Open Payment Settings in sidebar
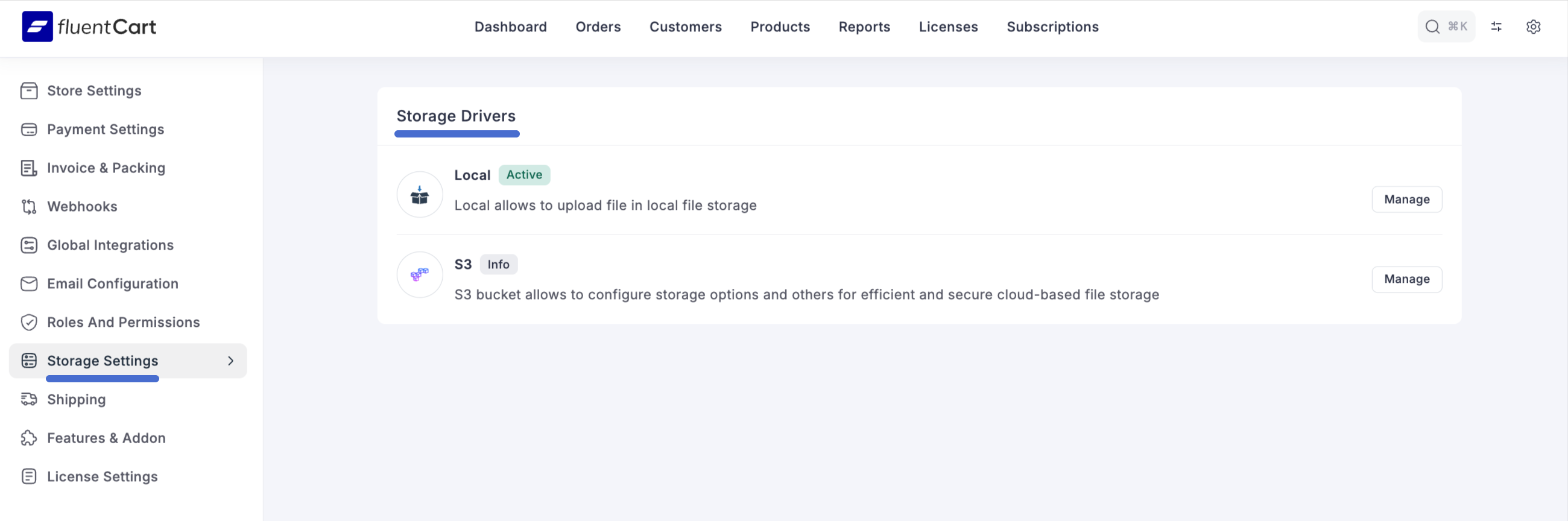Screen dimensions: 1568x521 [x=106, y=130]
